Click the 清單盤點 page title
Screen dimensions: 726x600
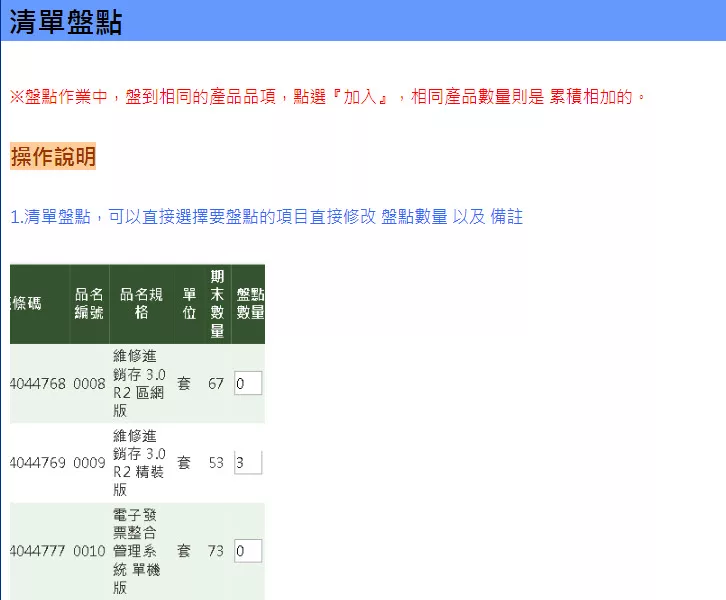[x=66, y=22]
